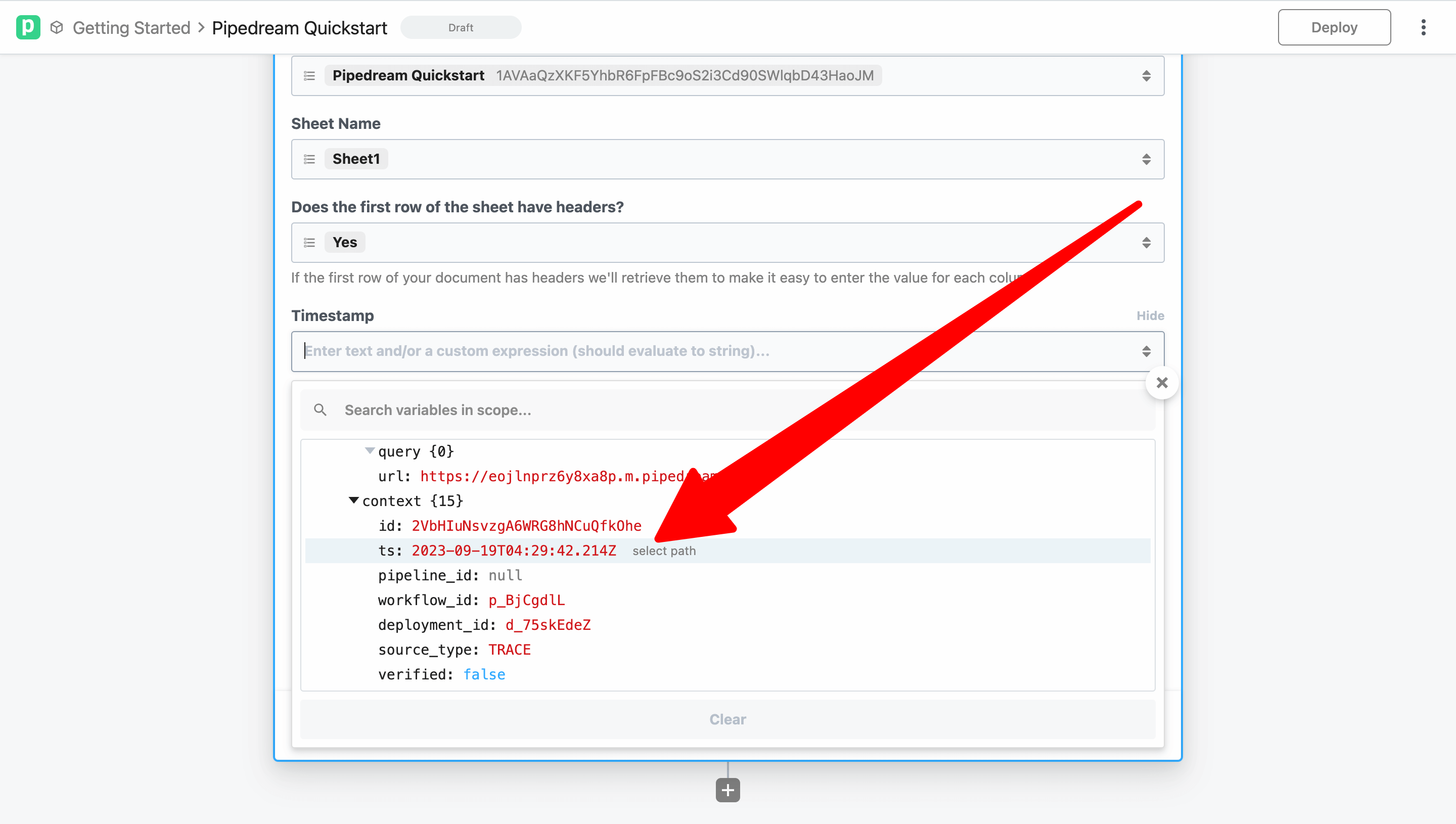Close the variable picker with the X icon
1456x824 pixels.
(x=1163, y=383)
